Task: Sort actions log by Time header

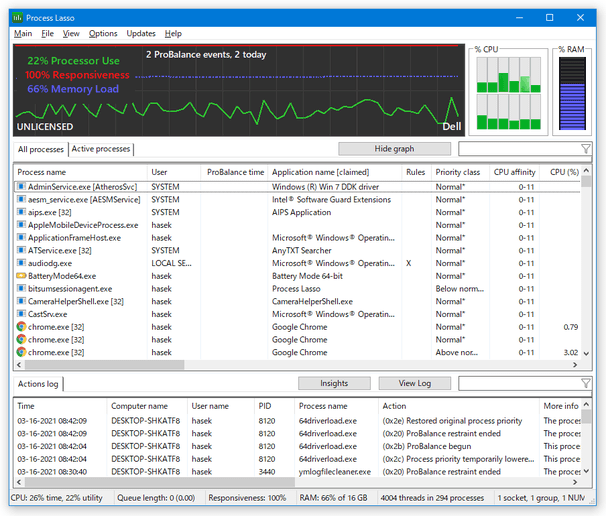Action: click(x=60, y=406)
